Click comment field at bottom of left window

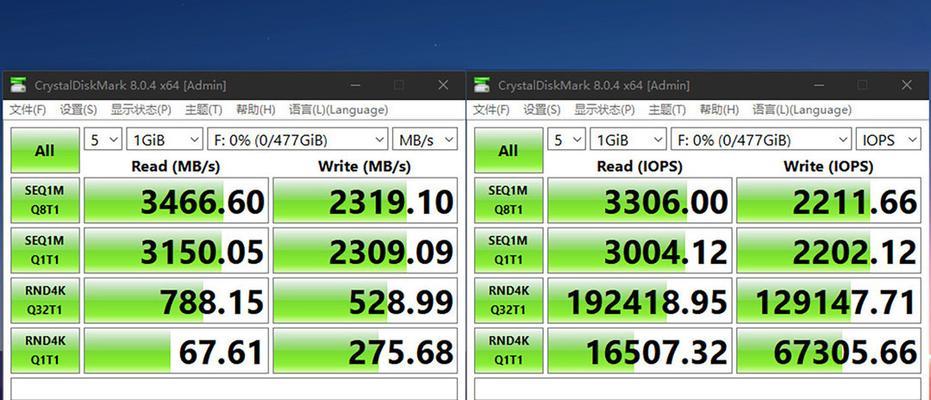coord(234,389)
